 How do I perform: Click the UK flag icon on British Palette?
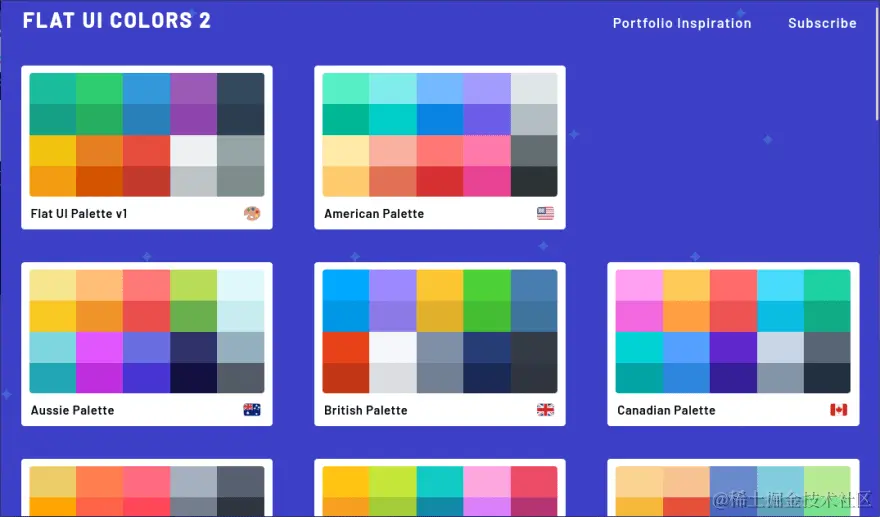point(545,410)
